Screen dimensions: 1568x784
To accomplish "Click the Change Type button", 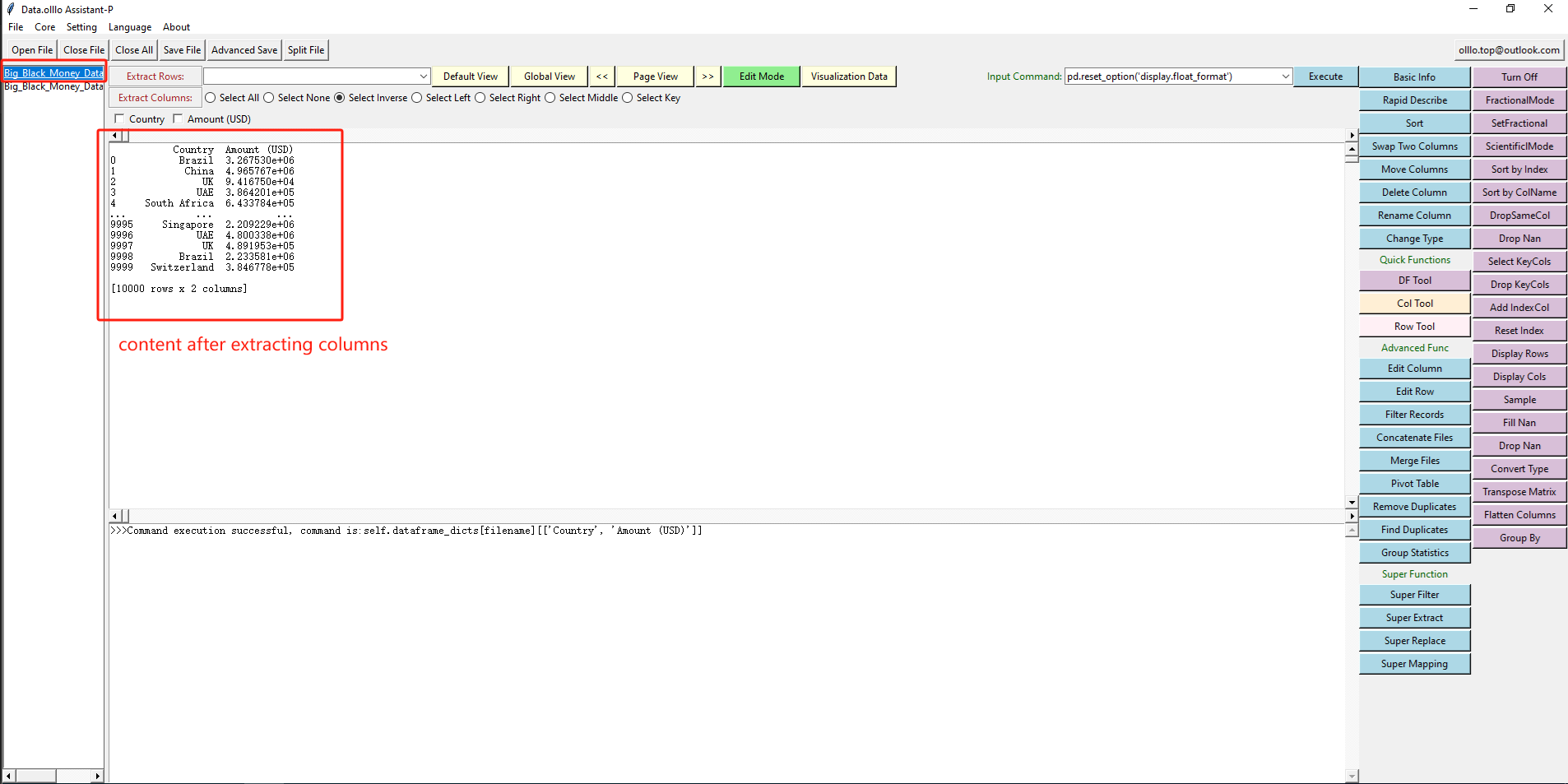I will (x=1414, y=239).
